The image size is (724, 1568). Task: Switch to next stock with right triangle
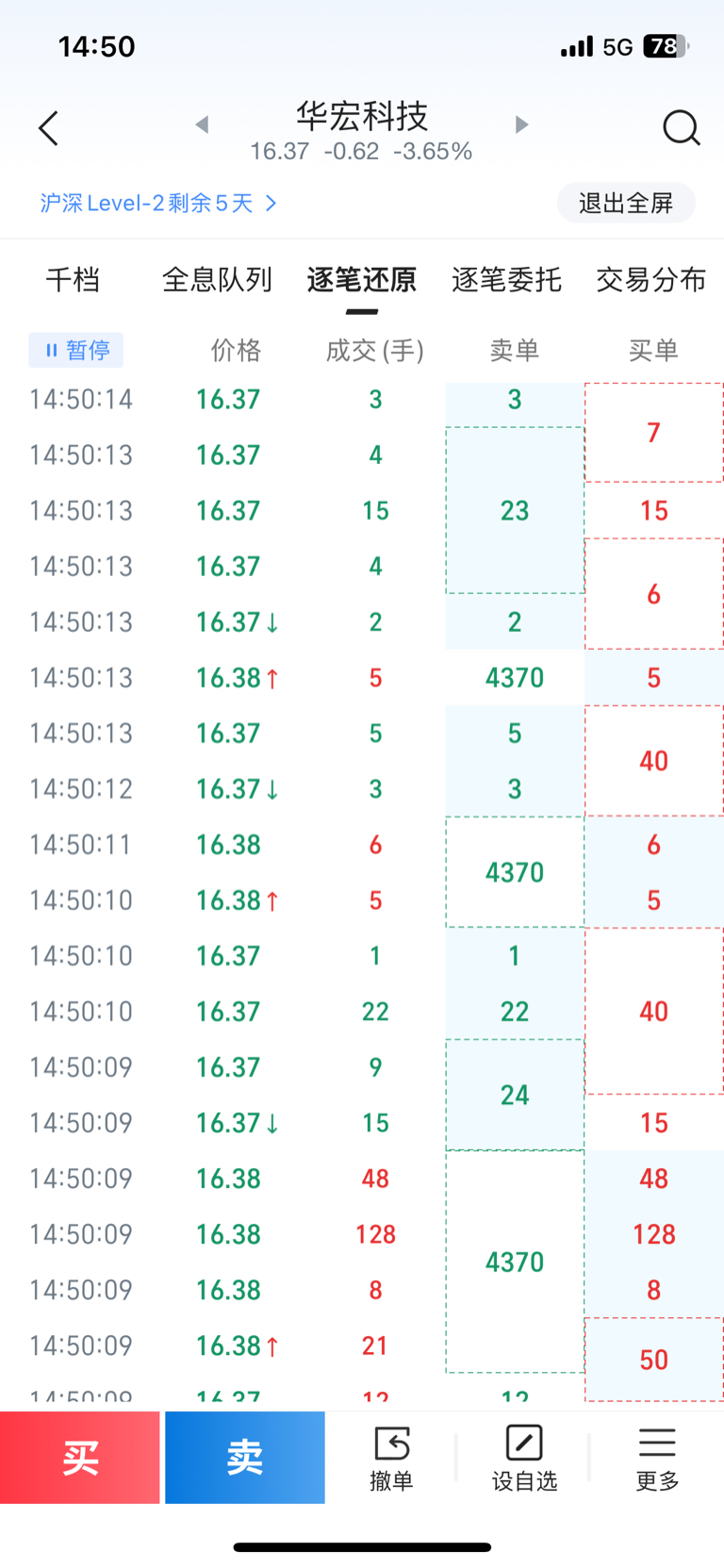coord(521,124)
